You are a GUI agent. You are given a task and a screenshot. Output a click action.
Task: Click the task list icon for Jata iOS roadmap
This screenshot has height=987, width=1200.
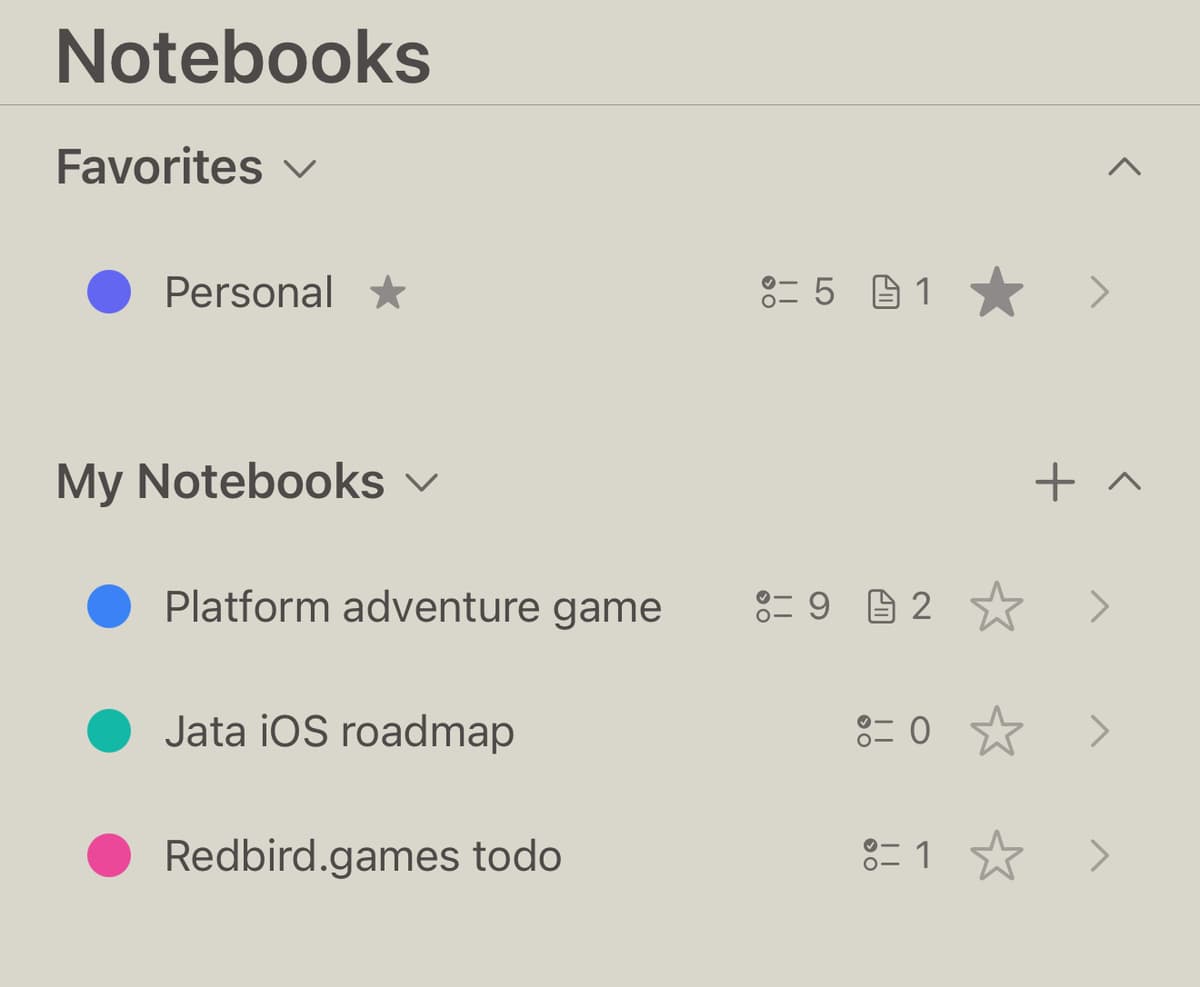click(x=880, y=731)
